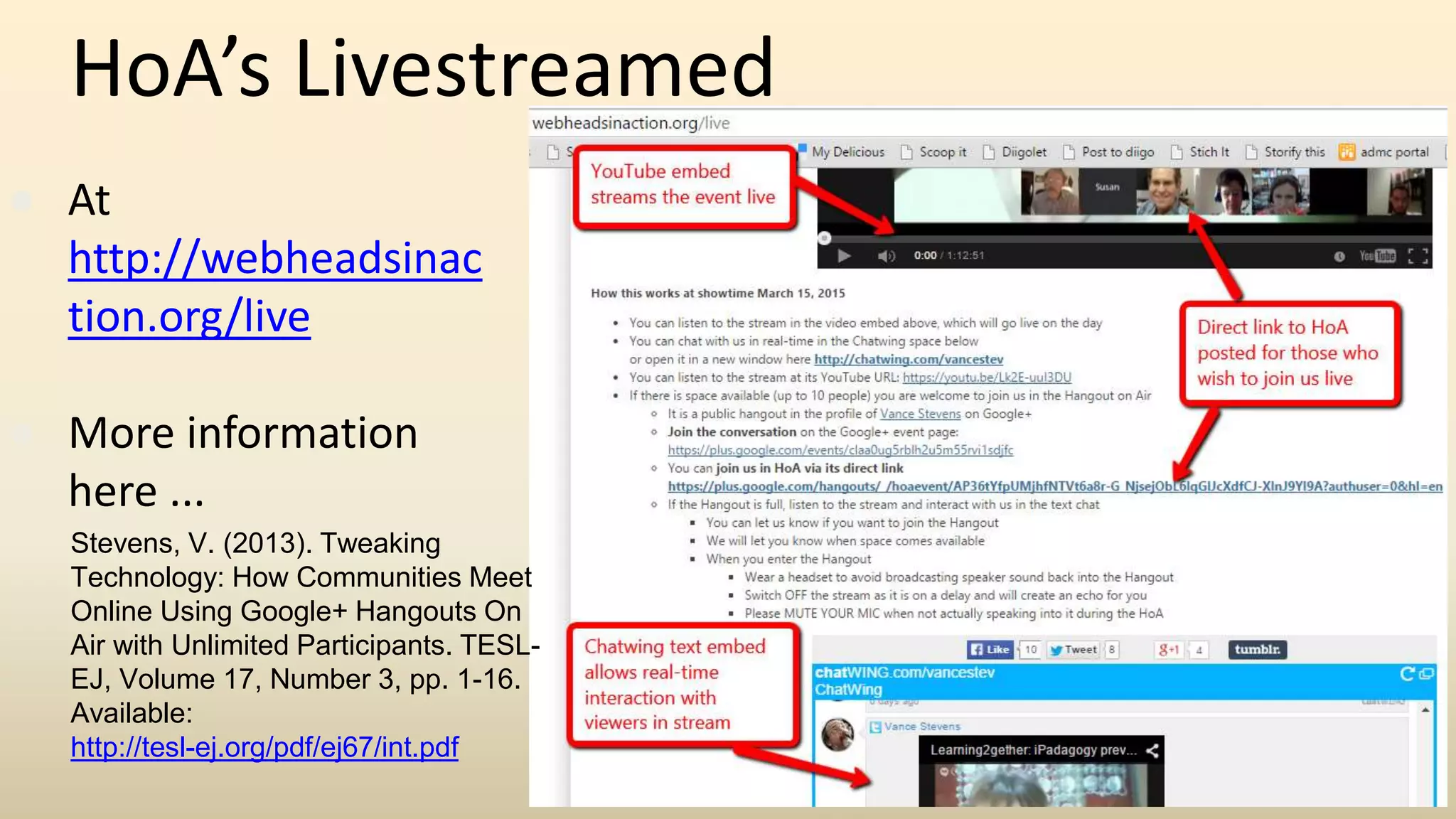Image resolution: width=1456 pixels, height=819 pixels.
Task: Open the webheadsinaction.org/live slide link
Action: tap(275, 286)
